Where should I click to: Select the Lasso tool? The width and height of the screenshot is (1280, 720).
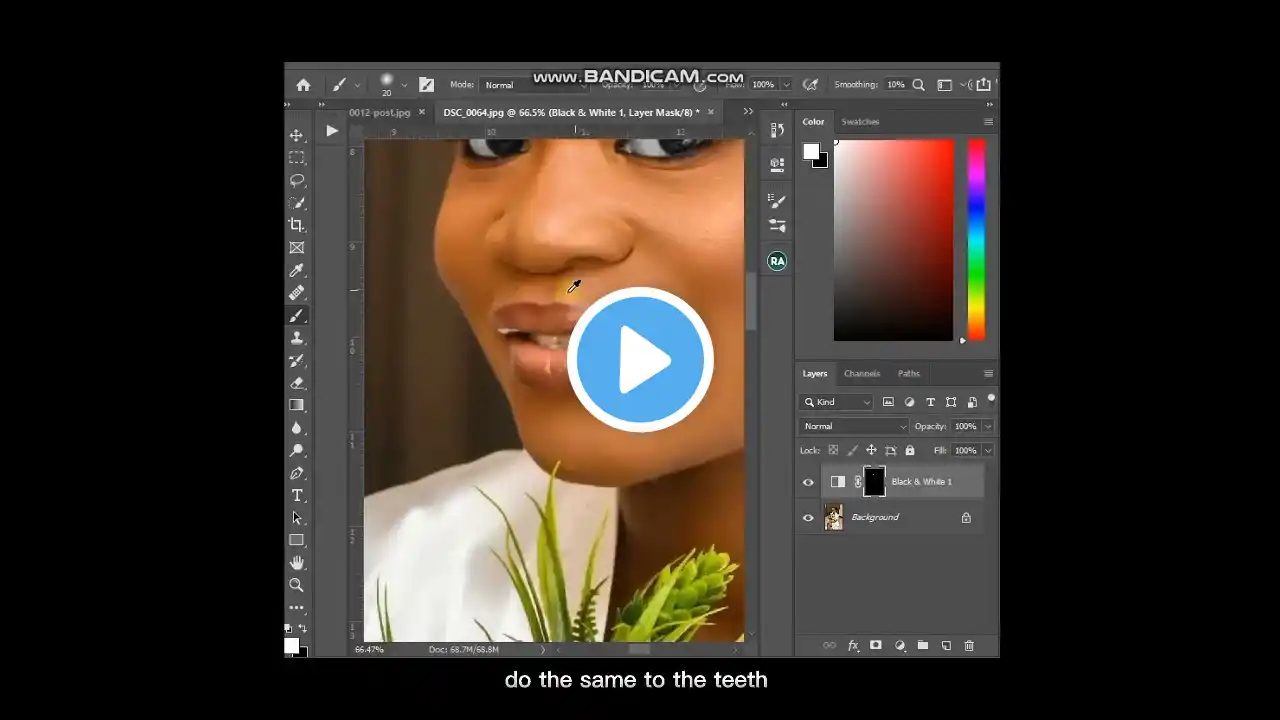pos(297,180)
